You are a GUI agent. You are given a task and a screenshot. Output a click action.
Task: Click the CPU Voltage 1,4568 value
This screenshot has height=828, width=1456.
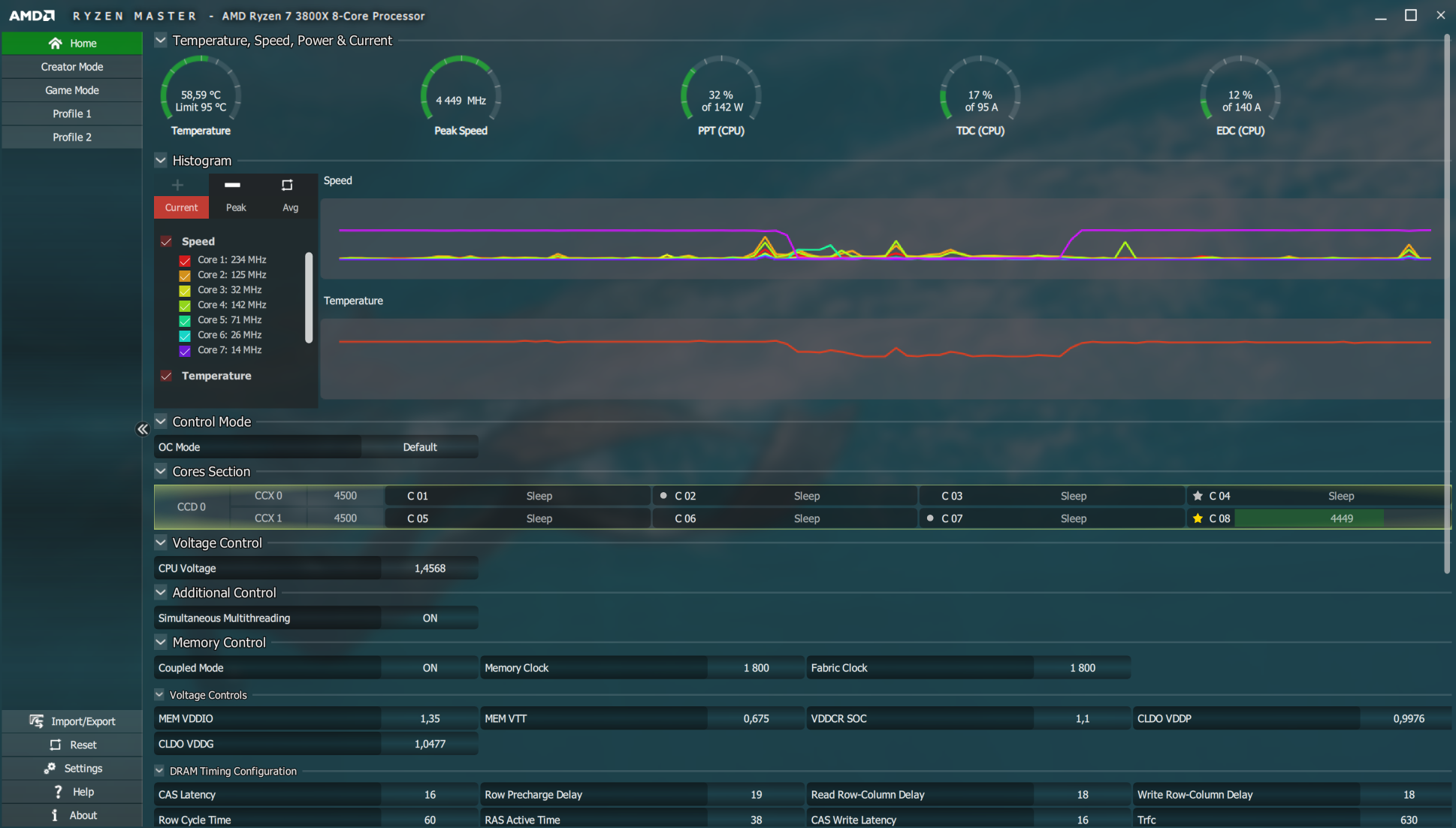(x=430, y=568)
